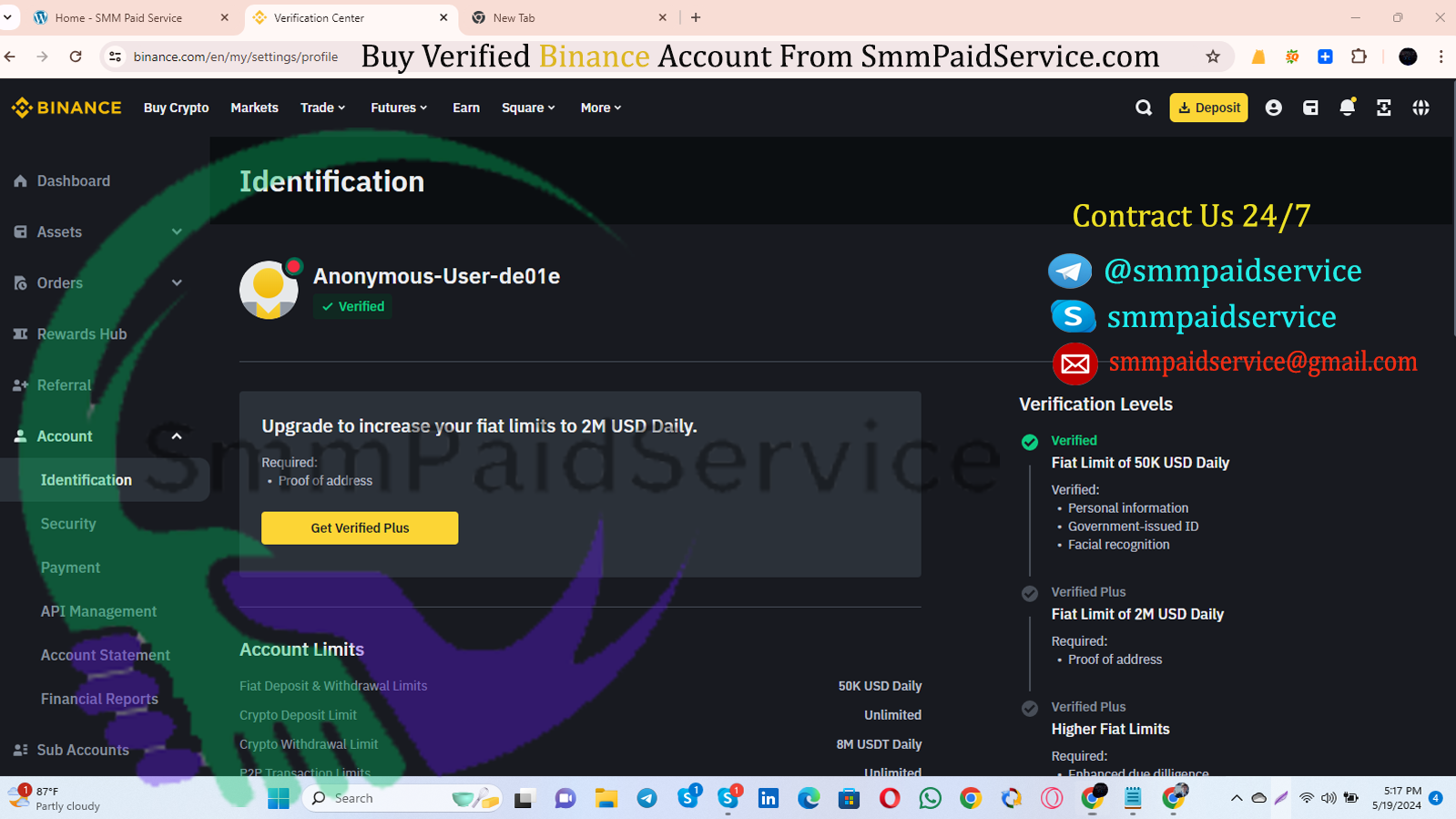Expand the More dropdown menu
The height and width of the screenshot is (819, 1456).
coord(601,107)
